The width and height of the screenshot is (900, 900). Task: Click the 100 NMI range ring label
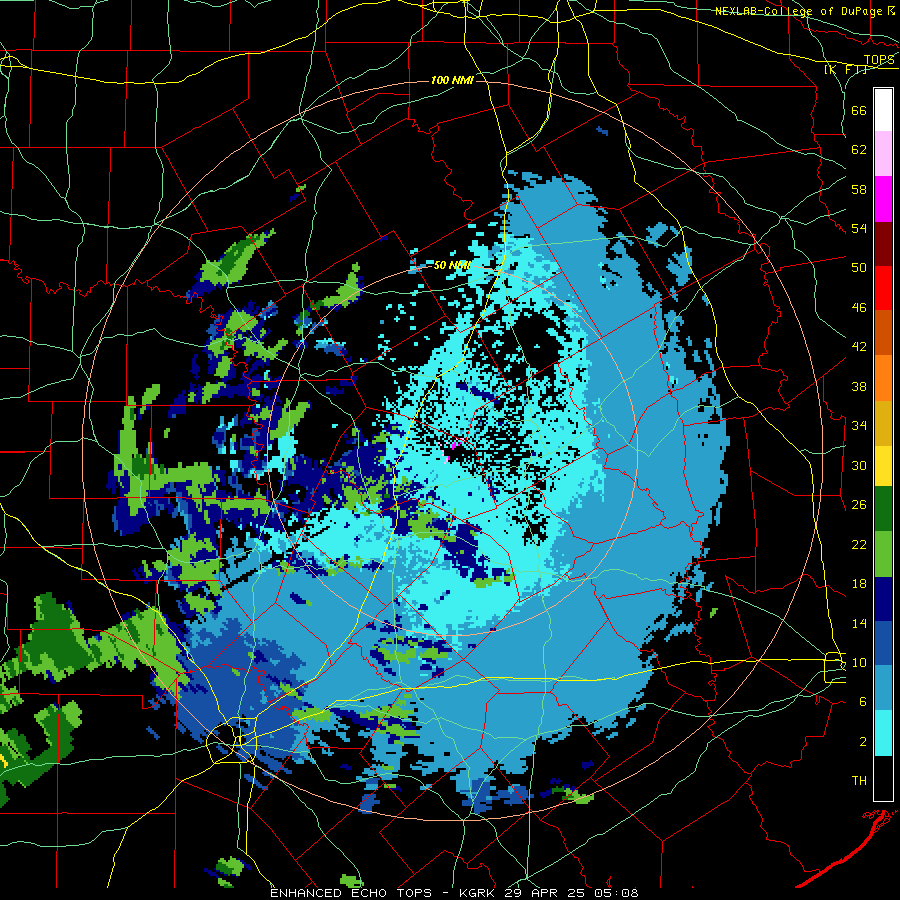coord(452,80)
